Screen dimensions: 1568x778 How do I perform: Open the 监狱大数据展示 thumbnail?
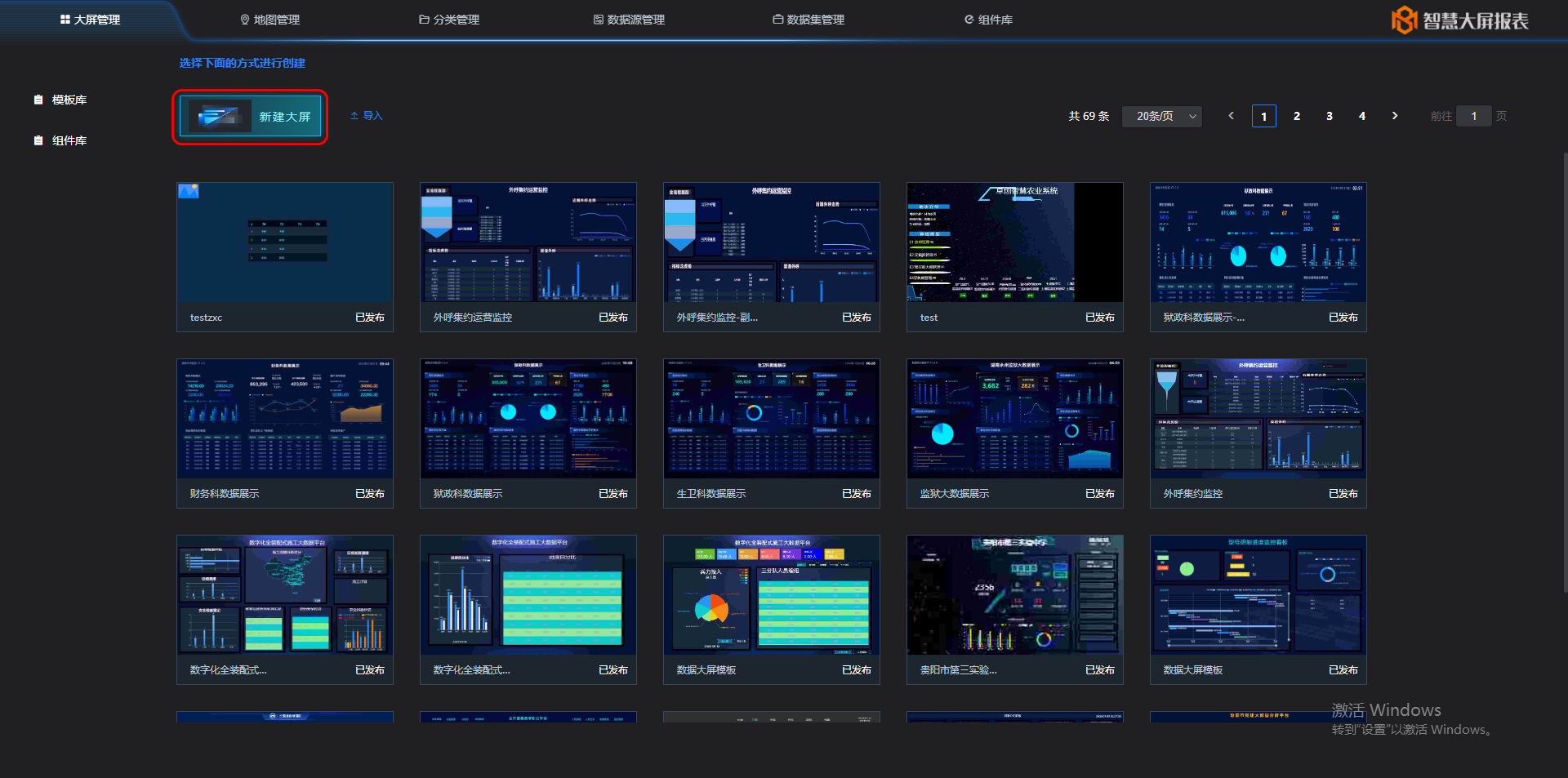1015,419
